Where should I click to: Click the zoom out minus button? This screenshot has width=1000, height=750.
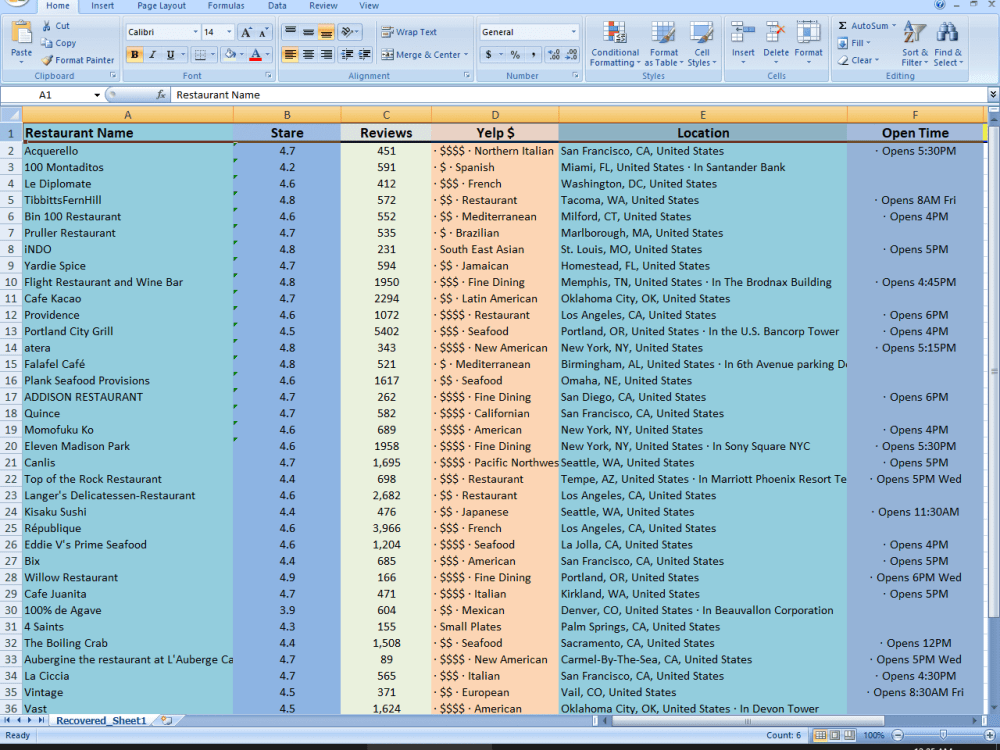pyautogui.click(x=897, y=735)
